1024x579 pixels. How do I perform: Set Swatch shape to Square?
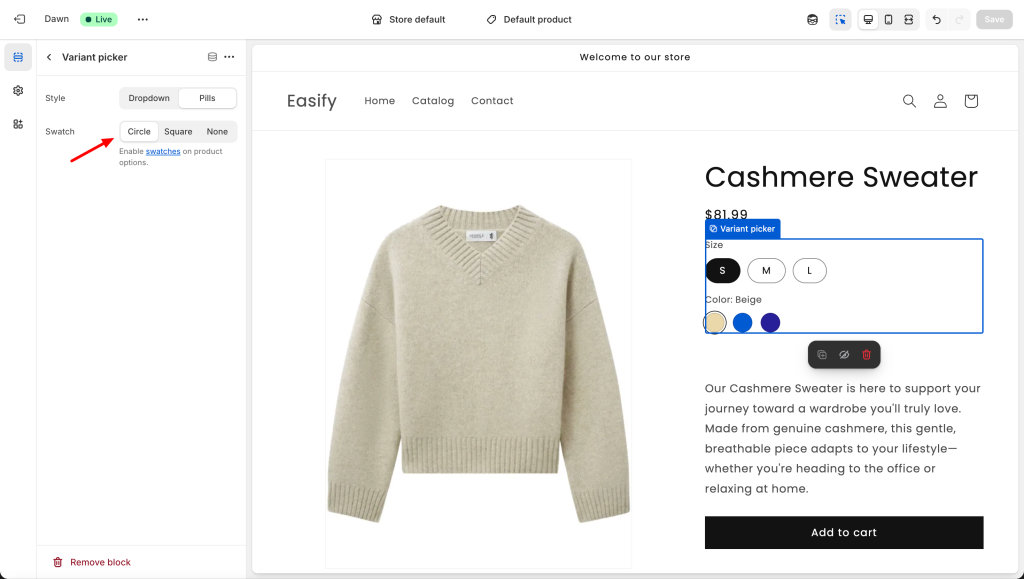tap(178, 131)
